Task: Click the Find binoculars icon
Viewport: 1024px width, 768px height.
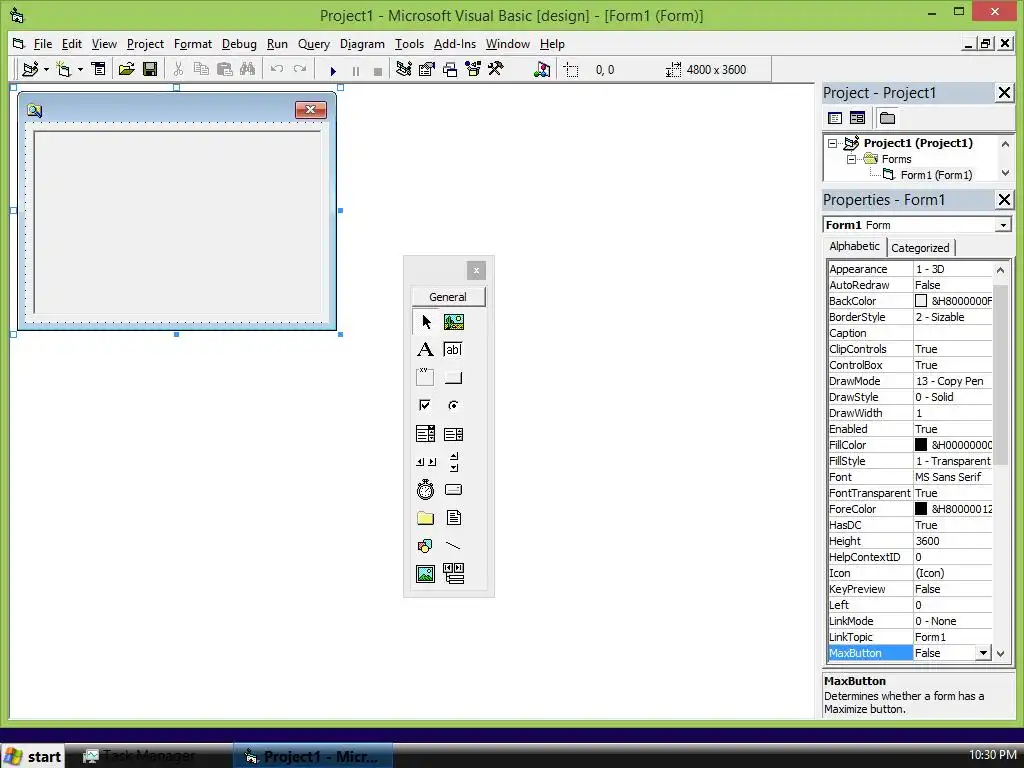Action: pyautogui.click(x=248, y=69)
